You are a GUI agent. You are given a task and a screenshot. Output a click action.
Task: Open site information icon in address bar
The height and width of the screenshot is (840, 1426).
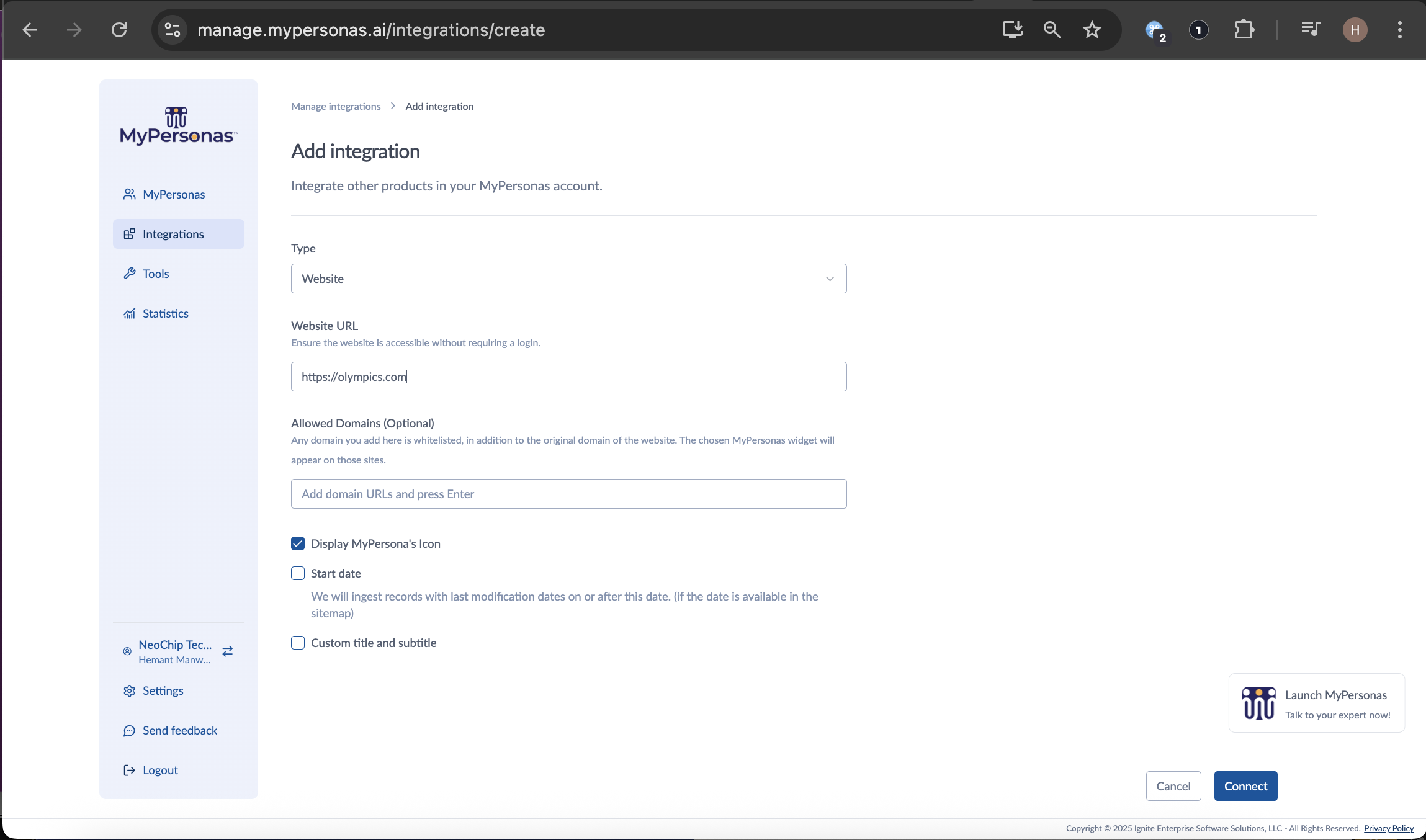click(172, 30)
